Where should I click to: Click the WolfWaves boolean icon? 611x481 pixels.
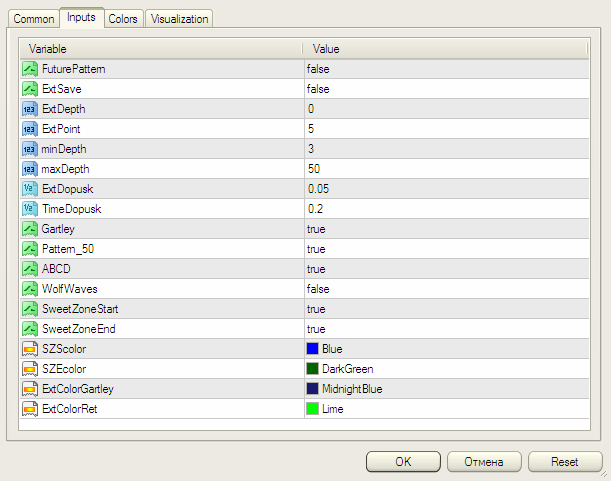30,289
